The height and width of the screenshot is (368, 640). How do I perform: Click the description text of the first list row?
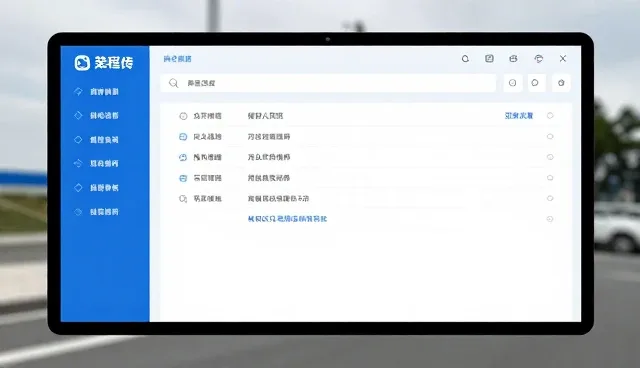pos(265,116)
